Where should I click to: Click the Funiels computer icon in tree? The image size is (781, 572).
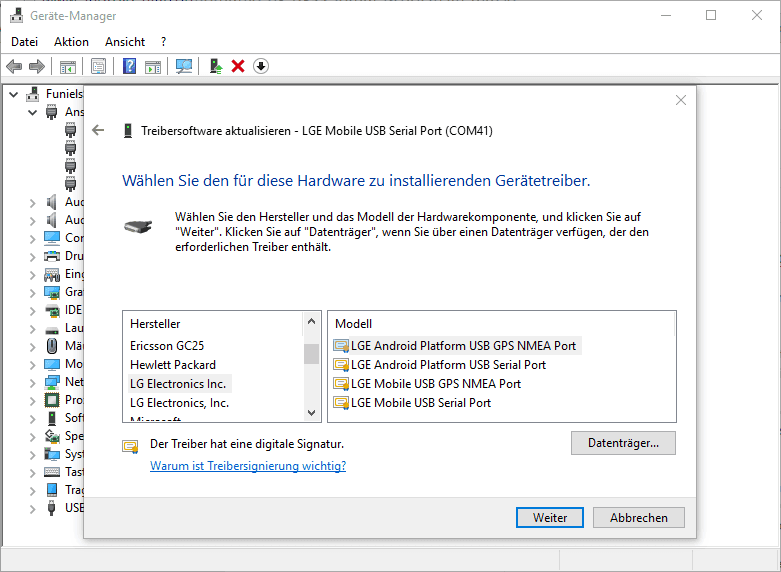[32, 94]
